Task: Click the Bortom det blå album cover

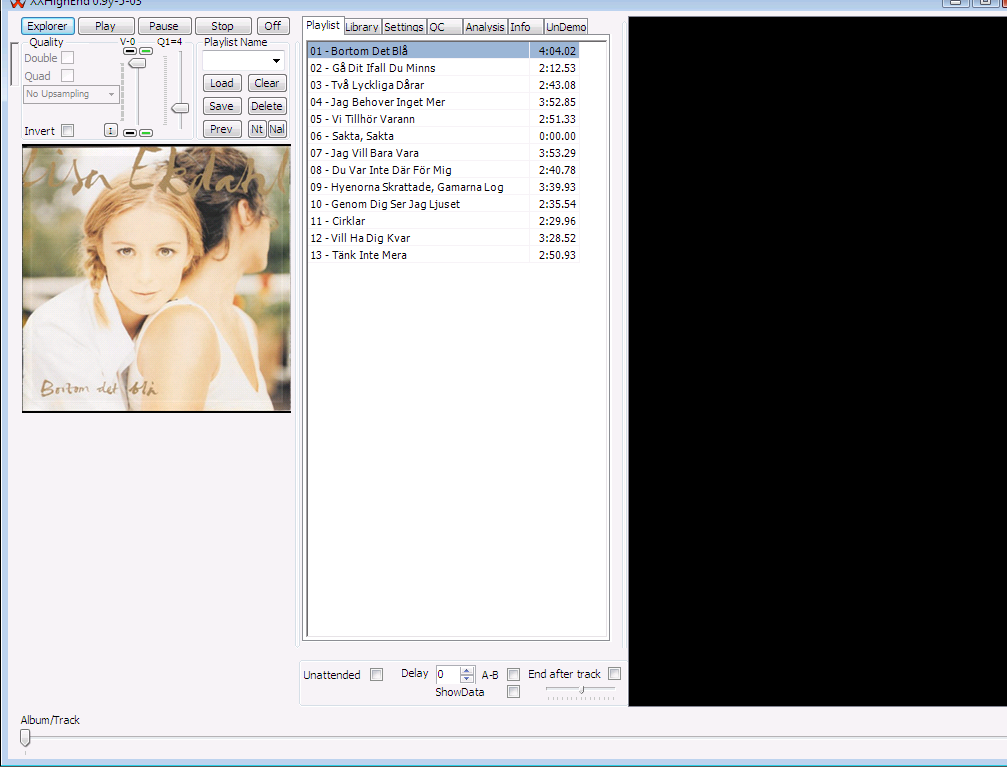Action: coord(157,278)
